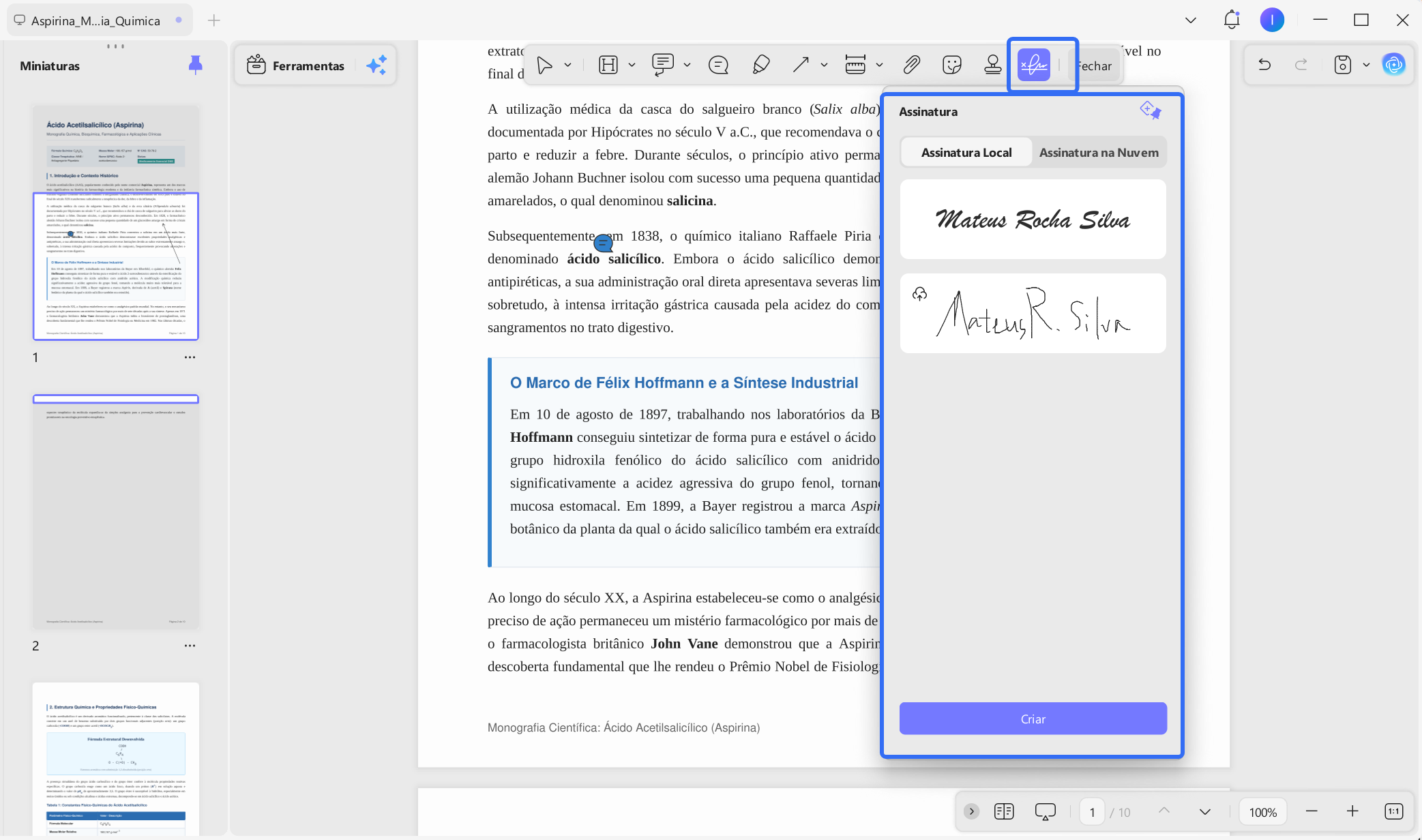Select the highlight text tool
Screen dimensions: 1422x840
608,65
